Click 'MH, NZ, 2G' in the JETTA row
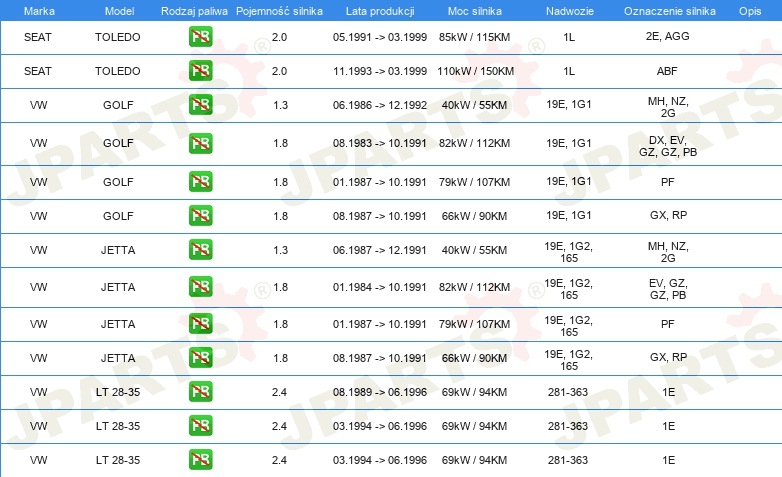 [668, 252]
